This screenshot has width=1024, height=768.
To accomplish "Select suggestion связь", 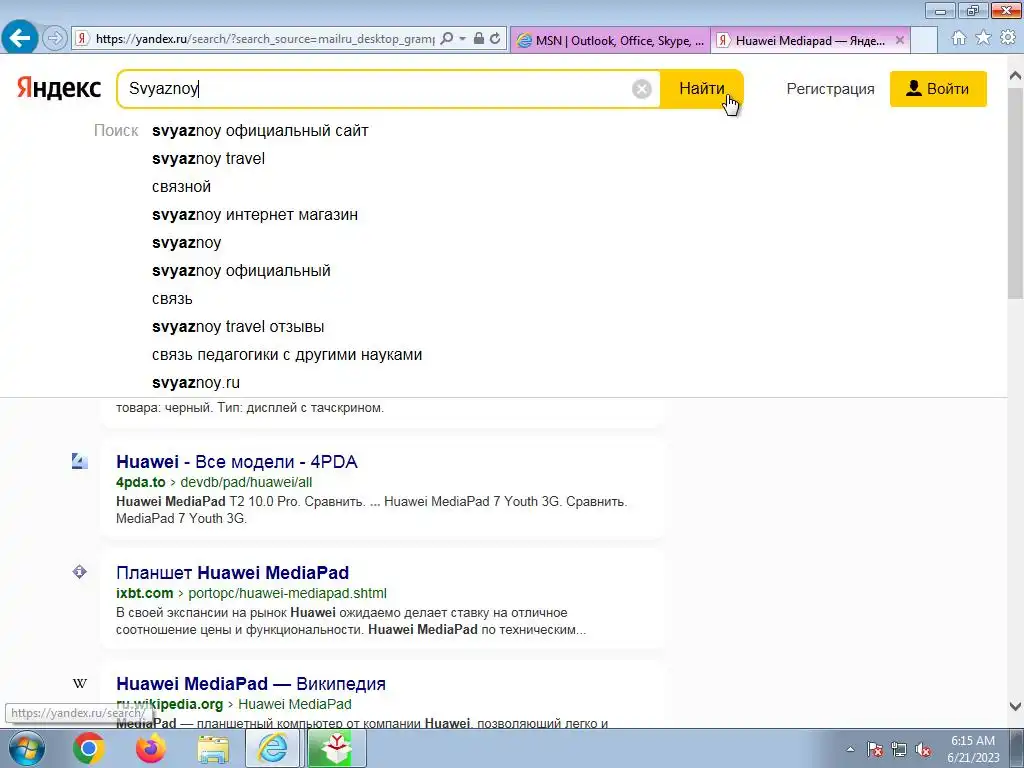I will pyautogui.click(x=172, y=299).
